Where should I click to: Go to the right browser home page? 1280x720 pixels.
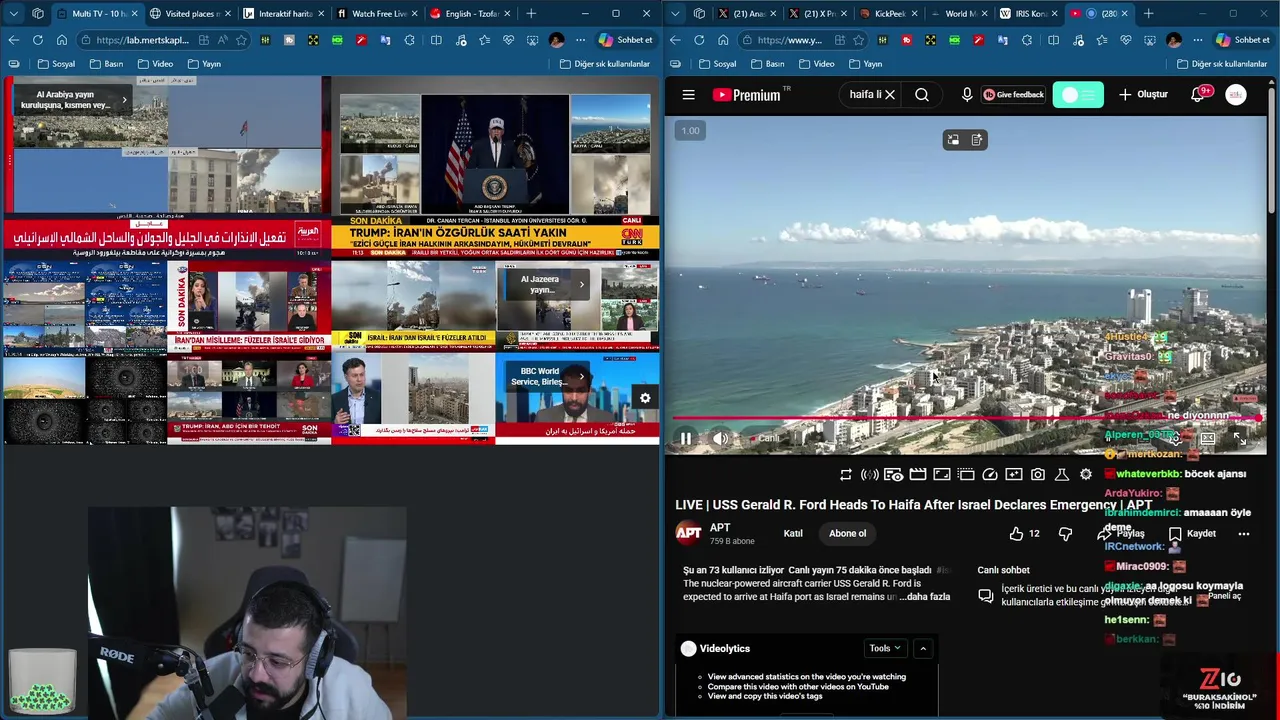(723, 40)
